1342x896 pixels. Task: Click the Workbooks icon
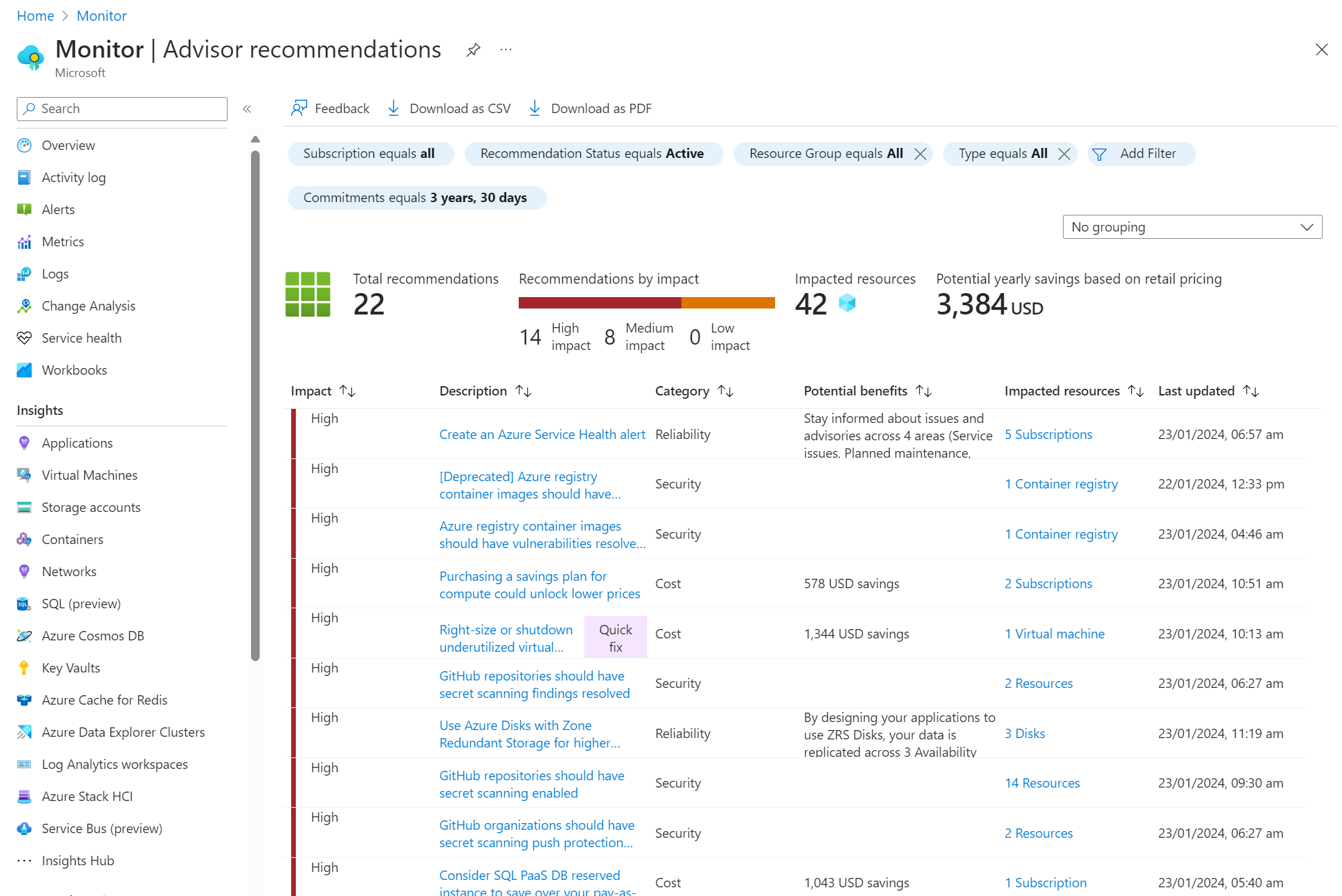(x=24, y=370)
